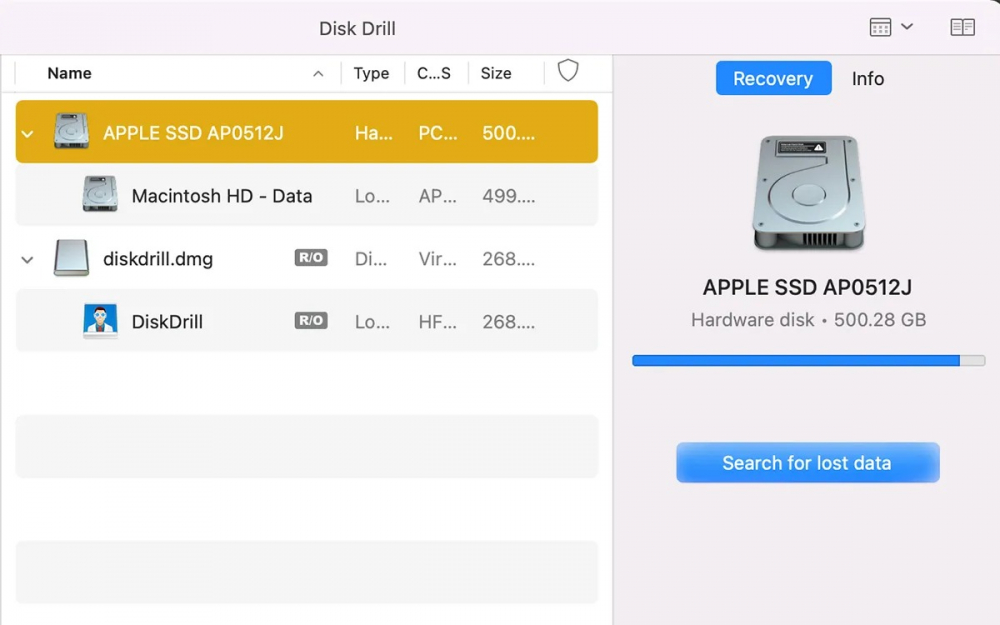1000x625 pixels.
Task: Click the DiskDrill app volume icon
Action: click(98, 321)
